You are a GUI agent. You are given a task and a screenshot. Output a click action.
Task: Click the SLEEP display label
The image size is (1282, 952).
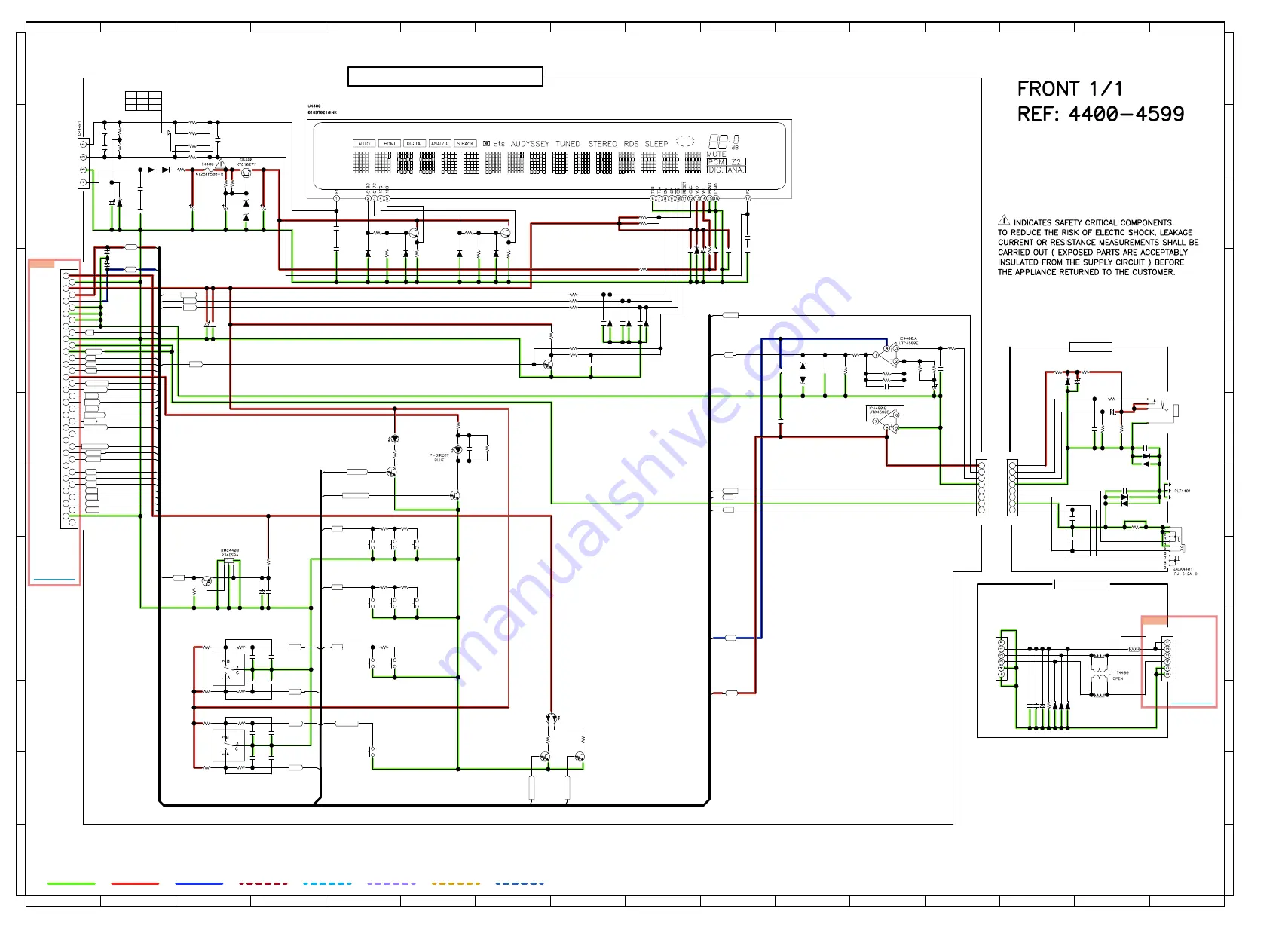click(x=656, y=143)
